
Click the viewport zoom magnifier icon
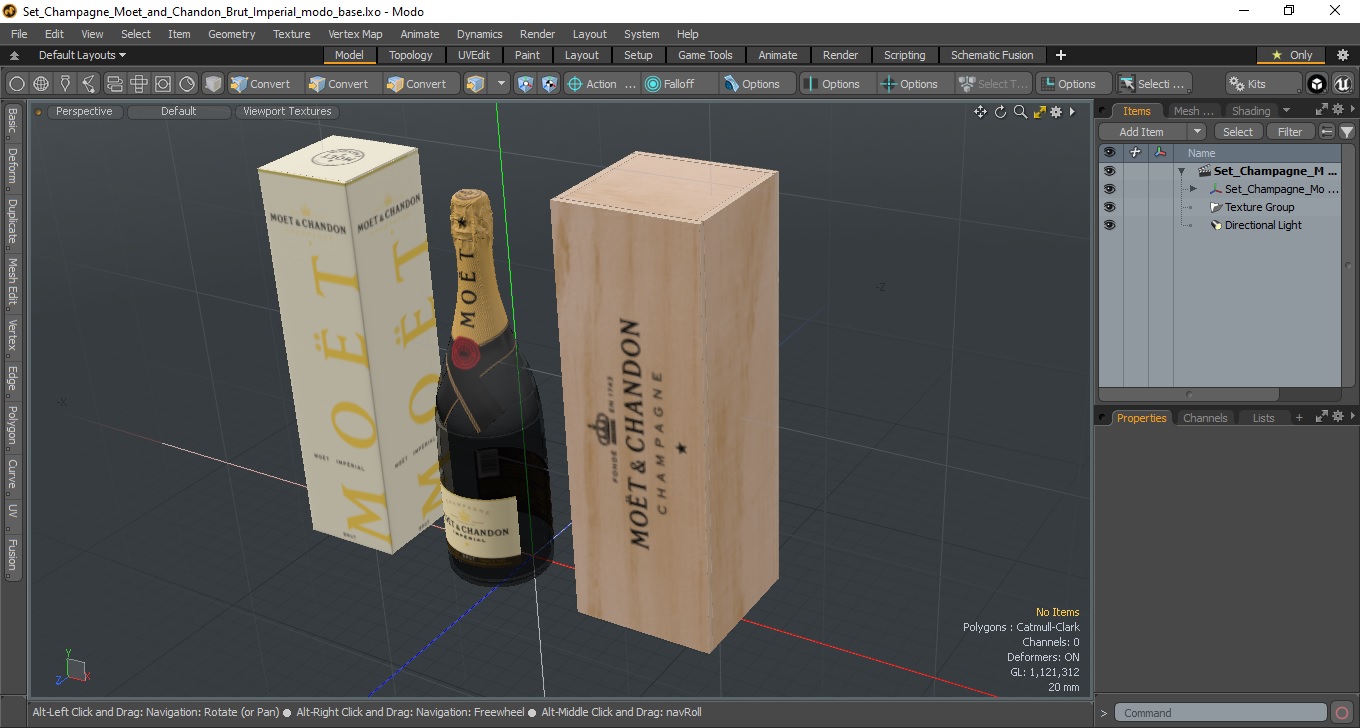click(1020, 112)
